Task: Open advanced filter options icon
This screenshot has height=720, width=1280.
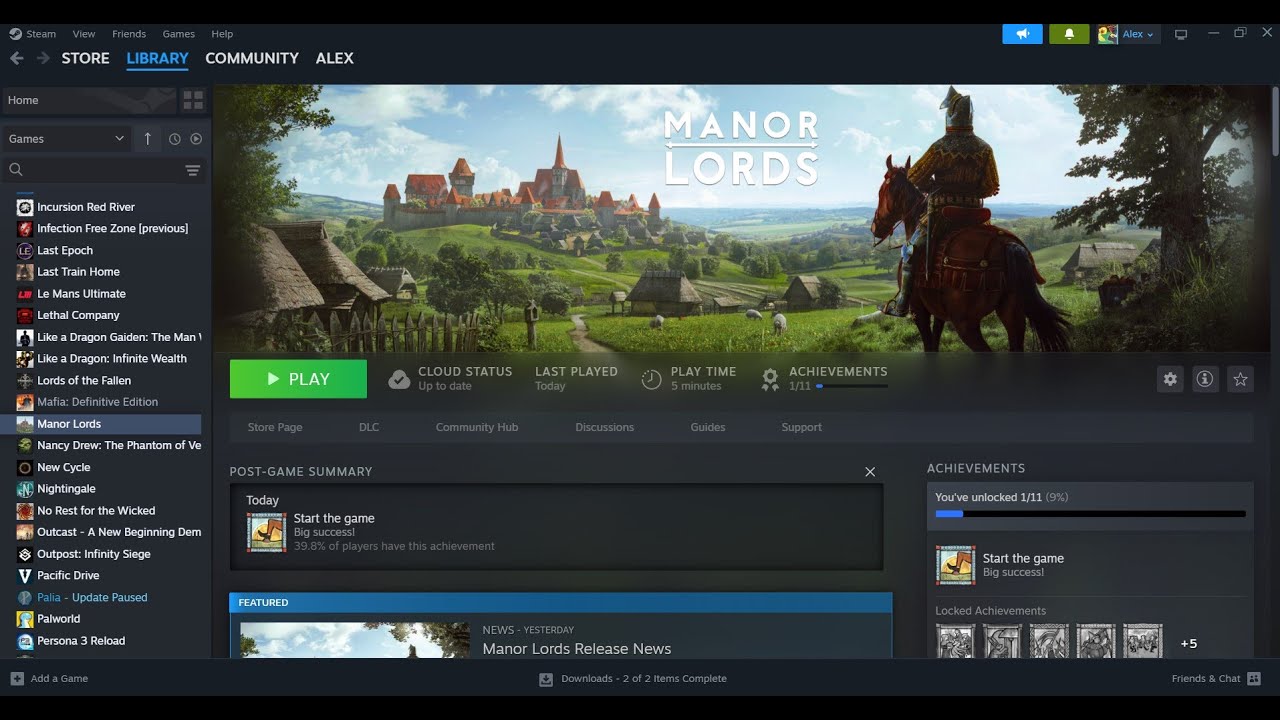Action: coord(193,170)
